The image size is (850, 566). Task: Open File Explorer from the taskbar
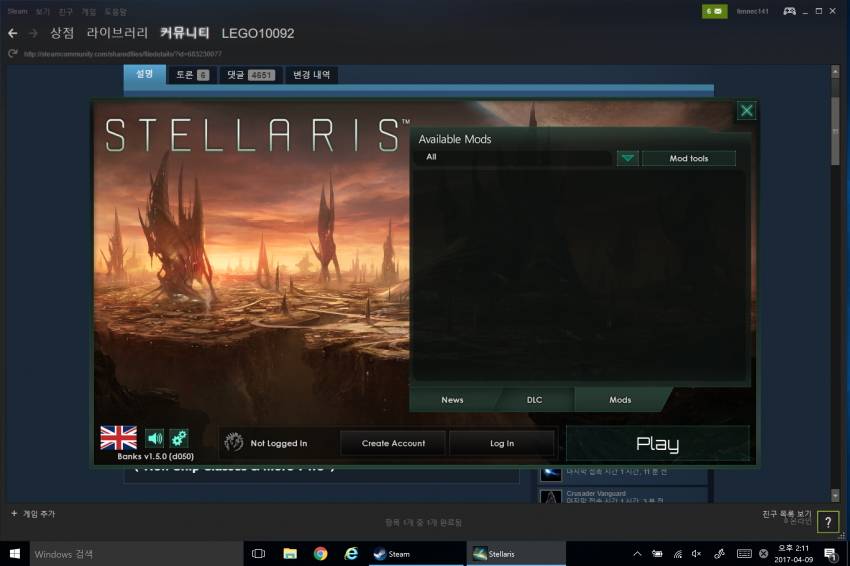pyautogui.click(x=290, y=554)
